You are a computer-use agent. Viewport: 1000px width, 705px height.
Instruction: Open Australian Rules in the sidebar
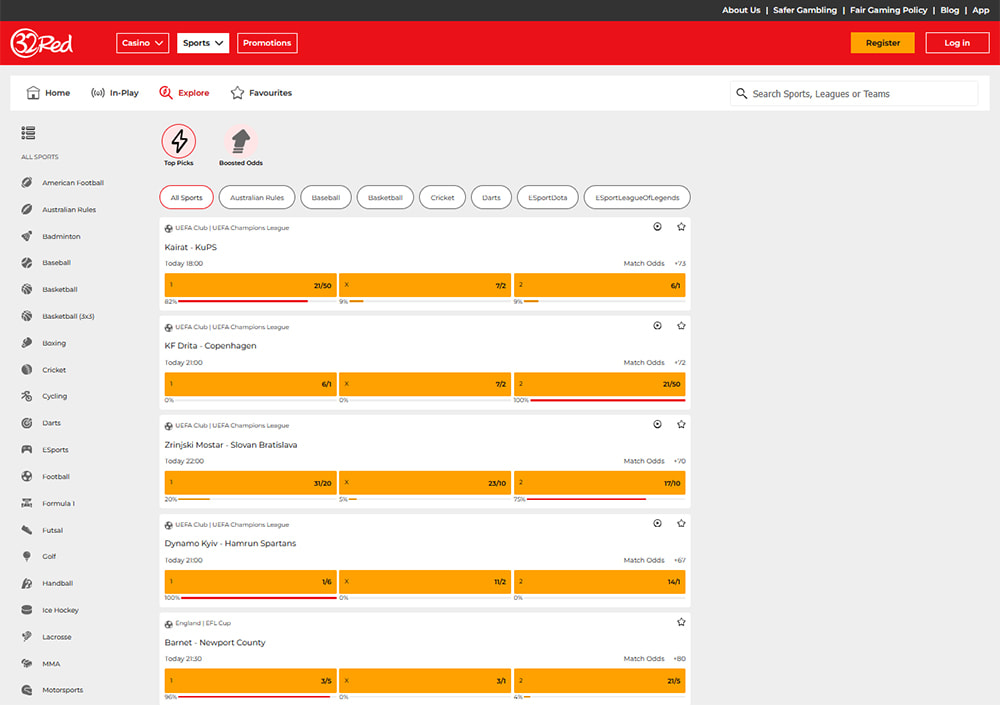pos(59,209)
